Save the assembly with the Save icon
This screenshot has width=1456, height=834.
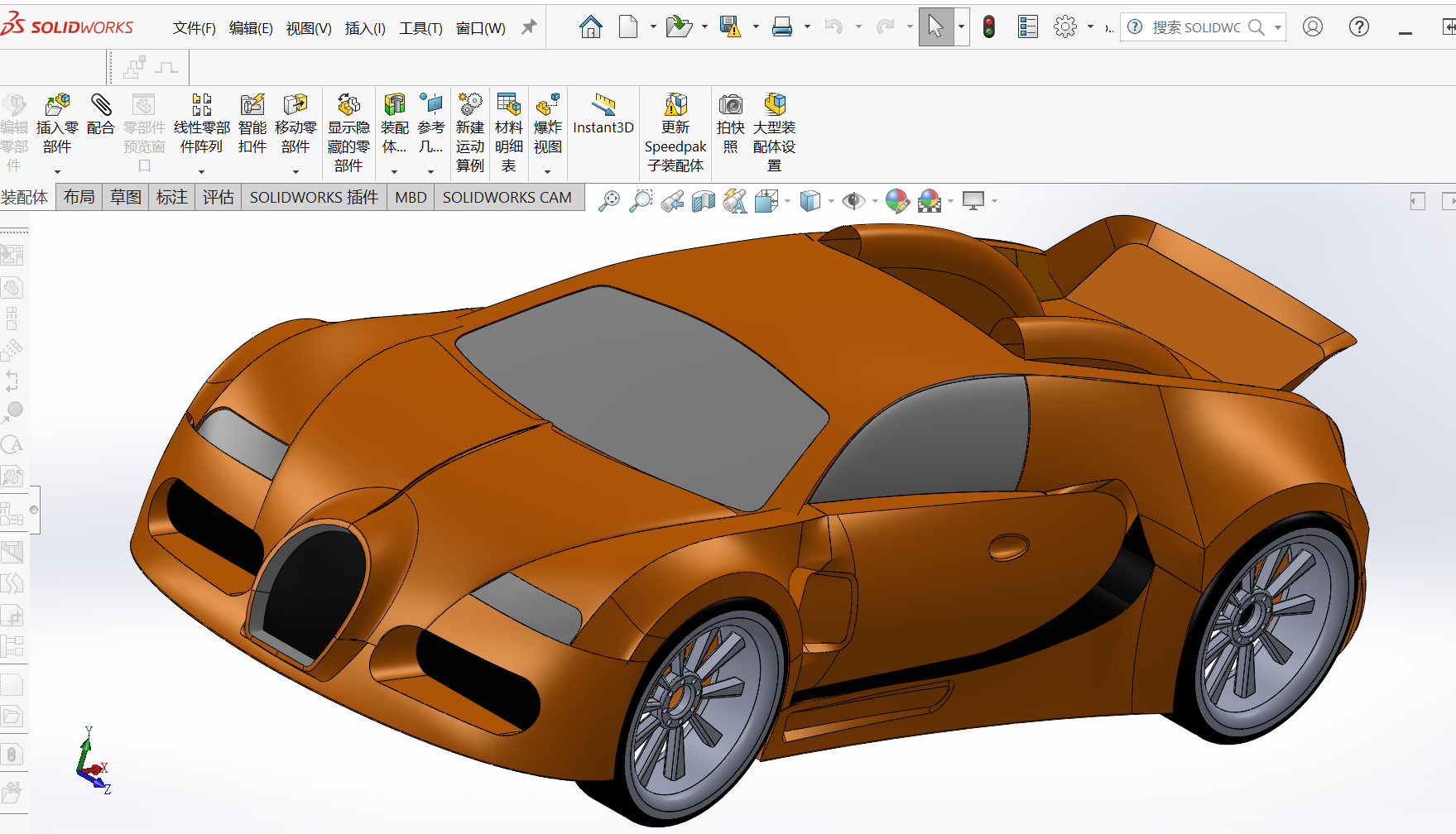point(730,27)
